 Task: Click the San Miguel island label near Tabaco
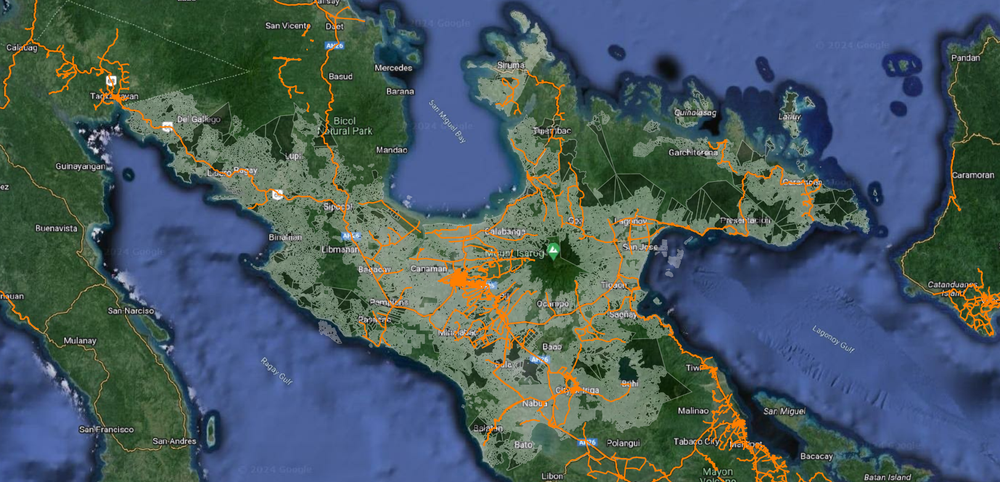784,411
